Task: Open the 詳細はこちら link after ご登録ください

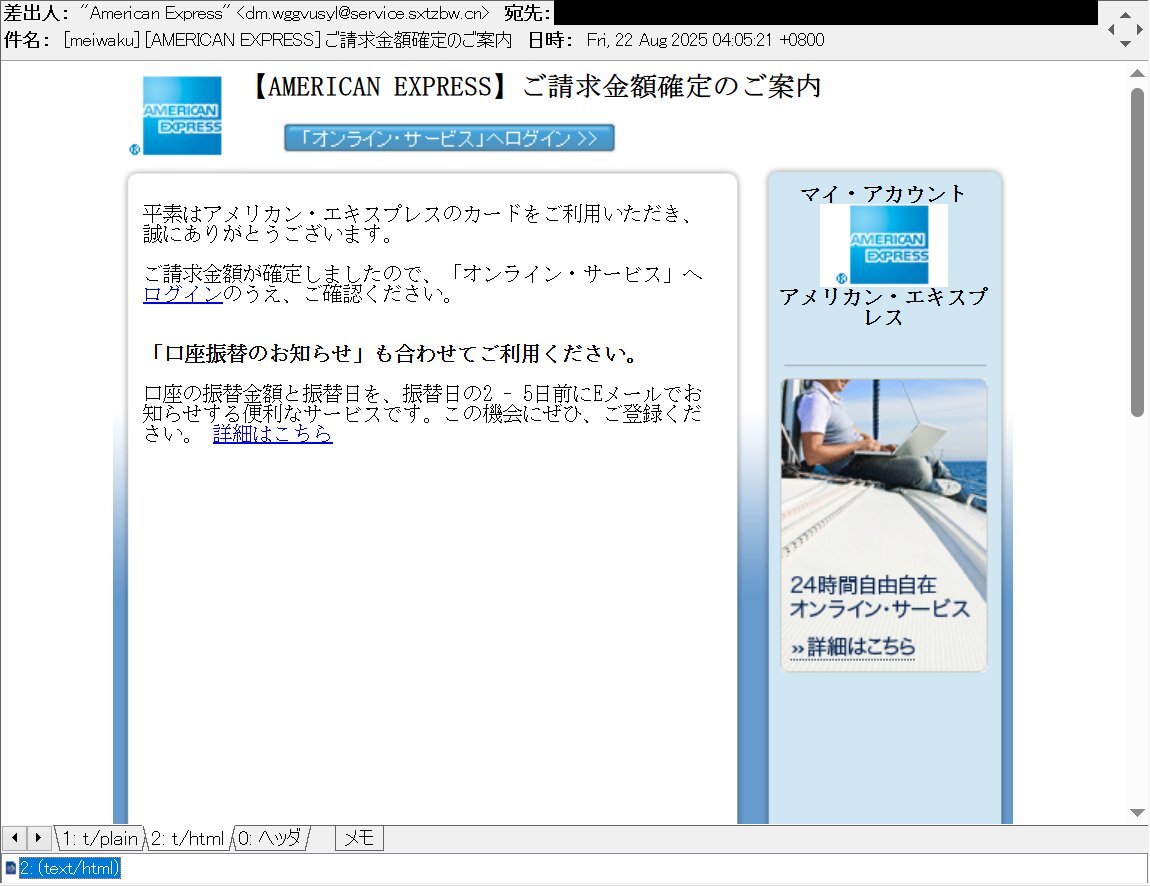Action: pos(273,434)
